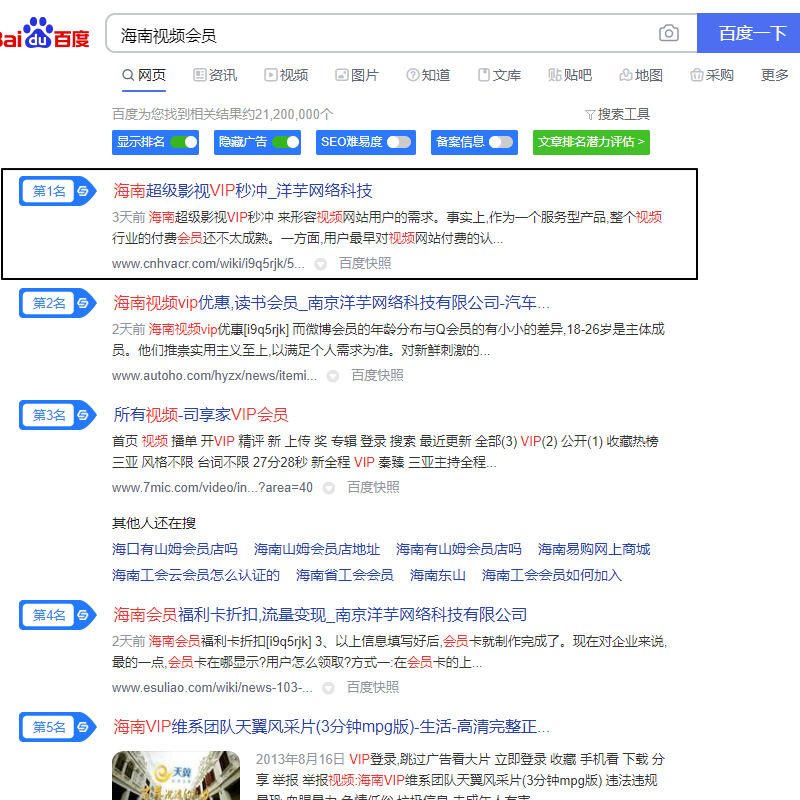Enable the SEO难易度 switch
The width and height of the screenshot is (800, 800).
[399, 142]
